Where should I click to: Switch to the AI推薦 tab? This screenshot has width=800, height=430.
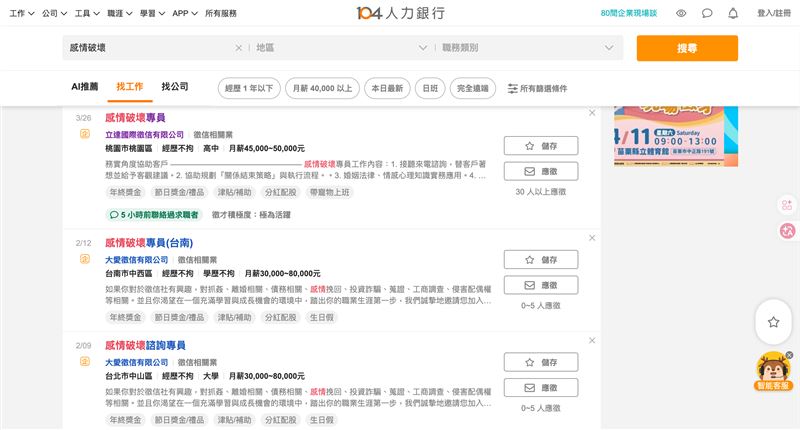click(84, 87)
